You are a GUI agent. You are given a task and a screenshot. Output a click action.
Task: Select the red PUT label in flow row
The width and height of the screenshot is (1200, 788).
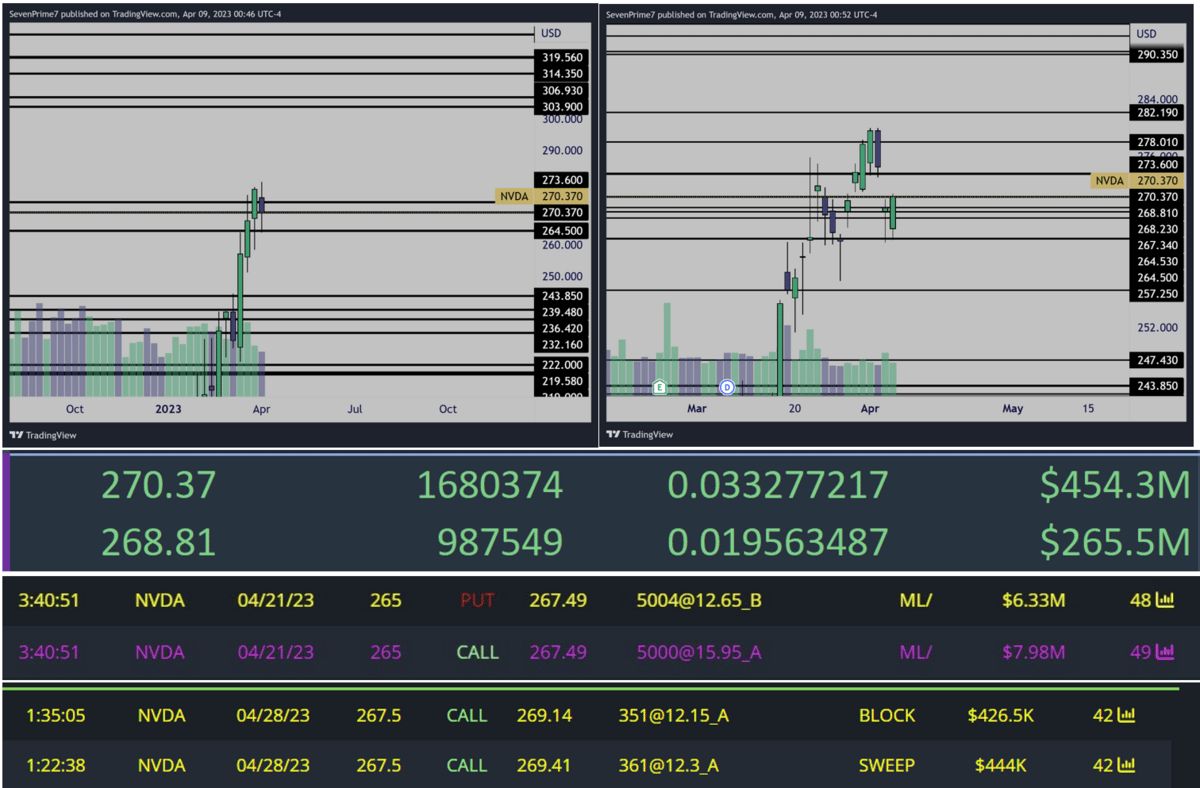click(477, 601)
